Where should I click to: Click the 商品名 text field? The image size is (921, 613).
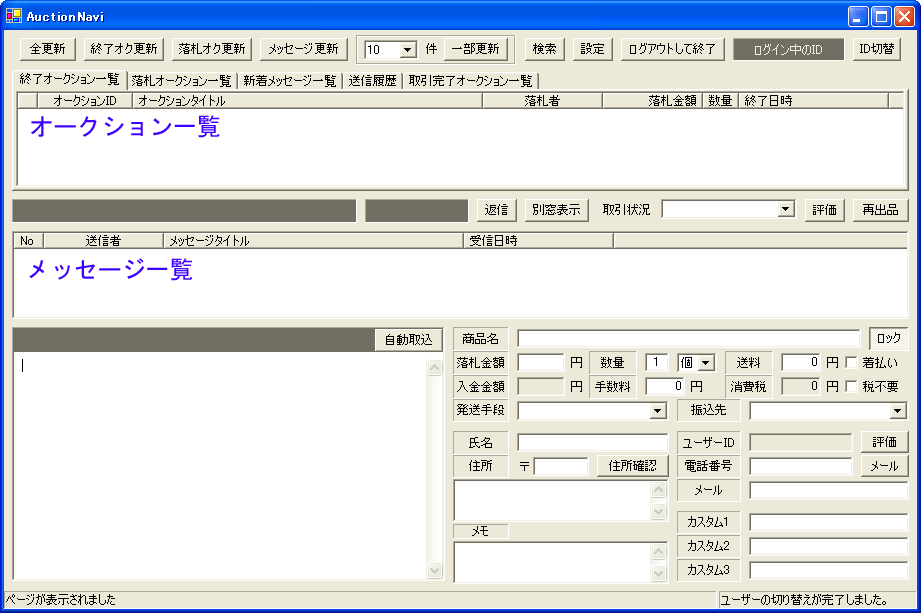tap(688, 338)
